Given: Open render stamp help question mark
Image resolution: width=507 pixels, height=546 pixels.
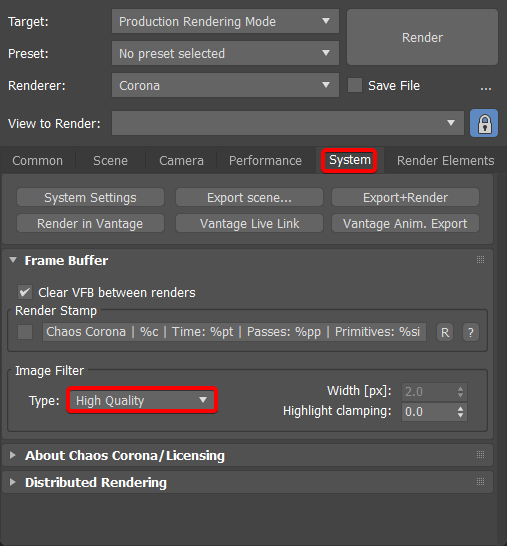Looking at the screenshot, I should [471, 332].
